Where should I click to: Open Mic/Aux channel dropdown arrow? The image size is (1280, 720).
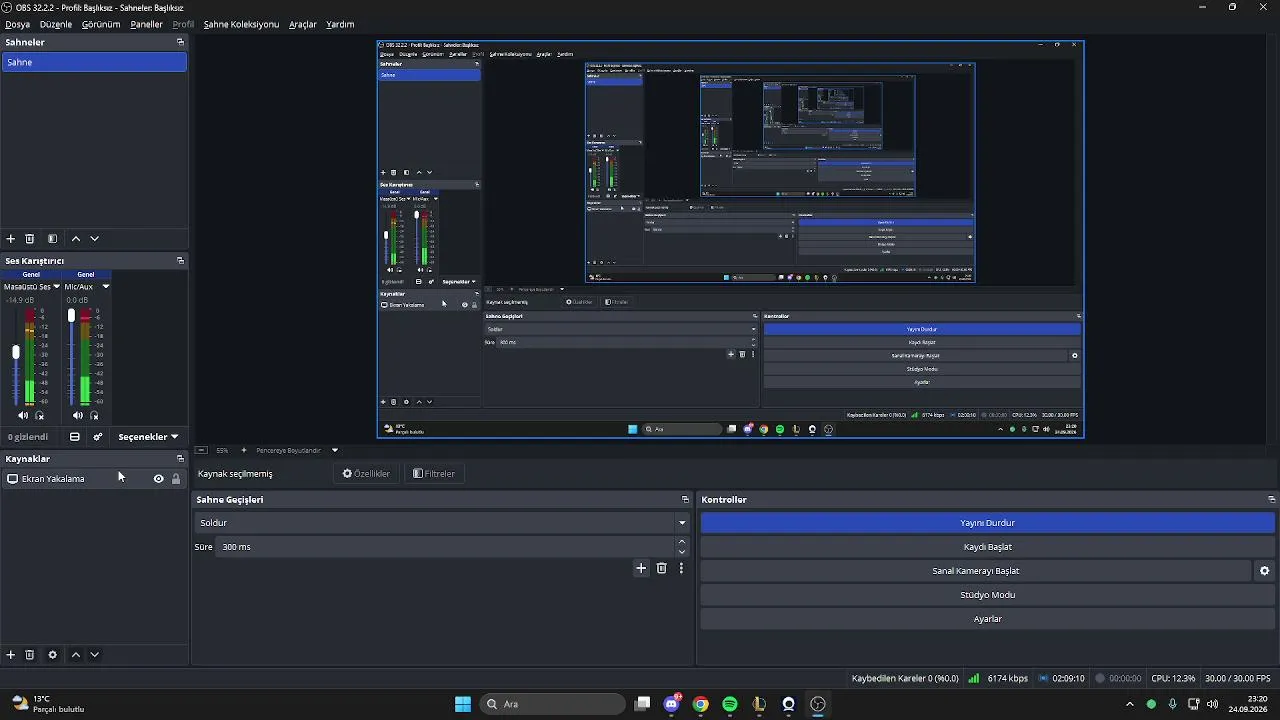pyautogui.click(x=106, y=287)
